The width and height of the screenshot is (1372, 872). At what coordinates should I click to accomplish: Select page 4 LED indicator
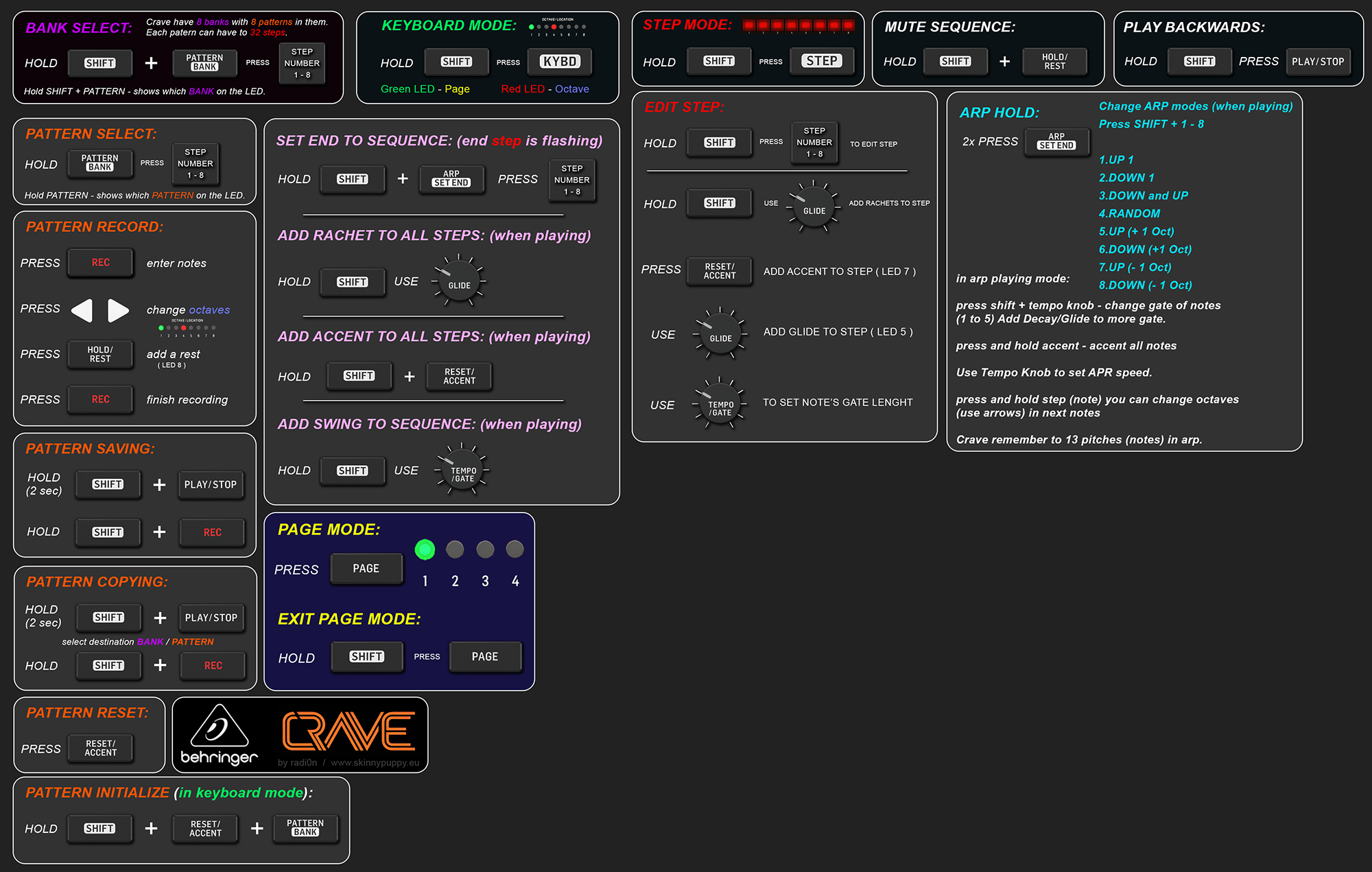tap(514, 550)
